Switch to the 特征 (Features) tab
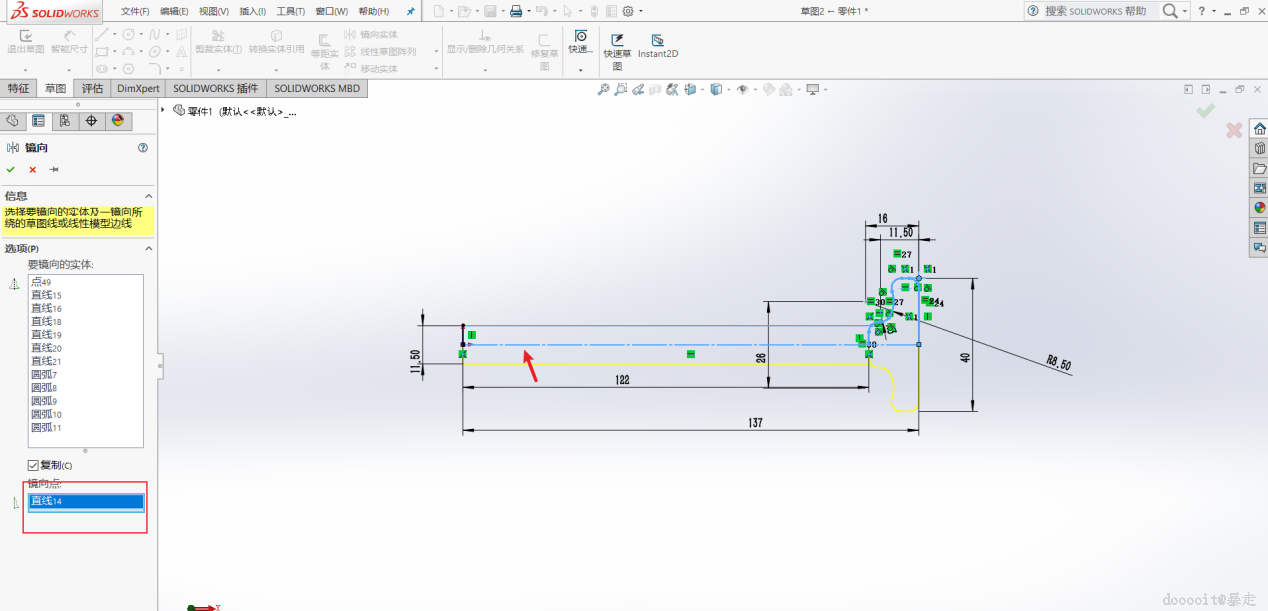 pyautogui.click(x=19, y=88)
